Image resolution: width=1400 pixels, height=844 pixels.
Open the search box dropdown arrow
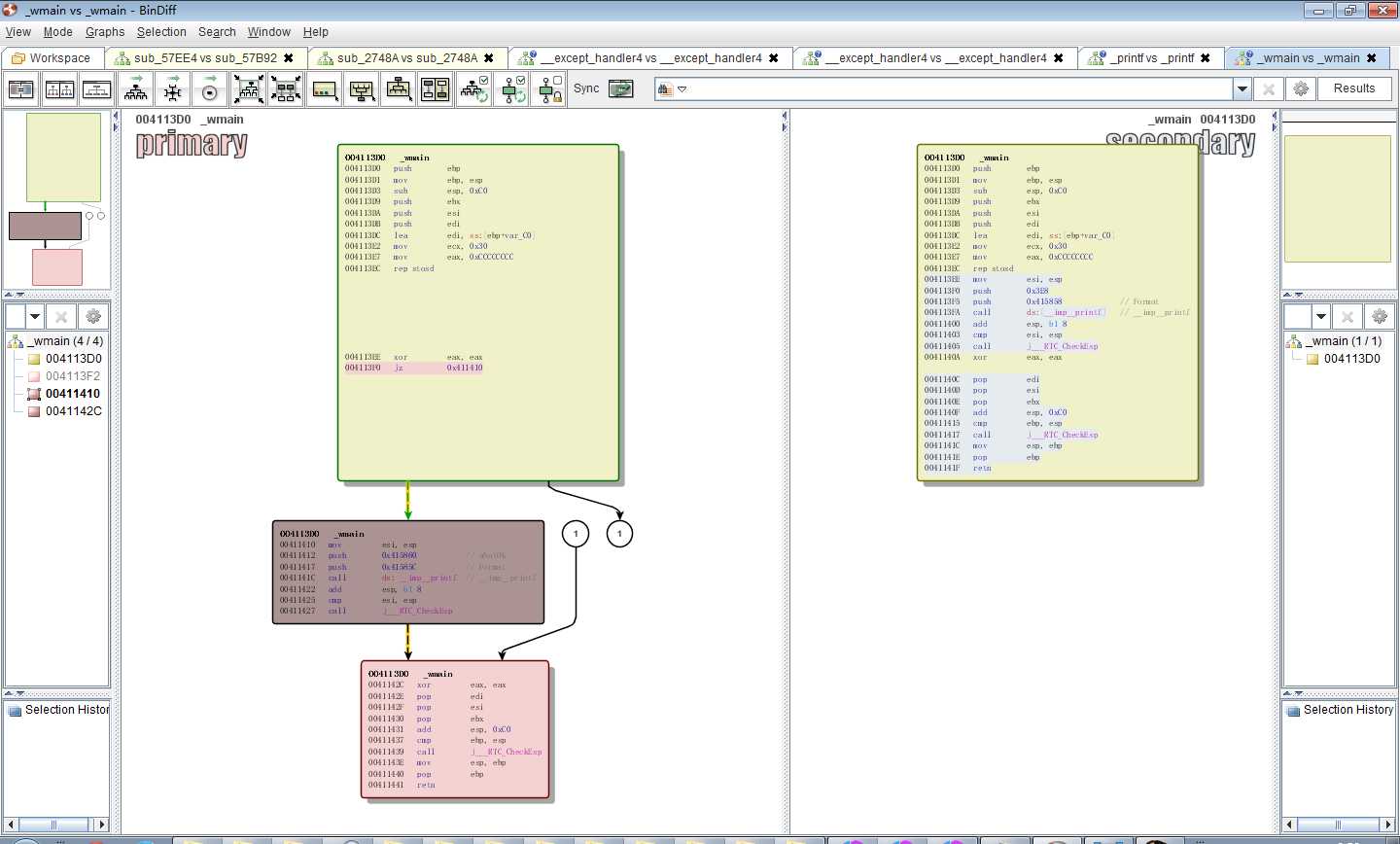1242,89
